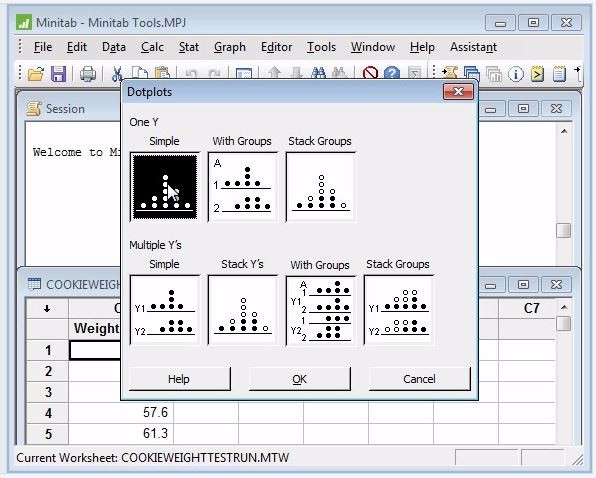The image size is (596, 478).
Task: Click the worksheet data direction arrow cell
Action: pyautogui.click(x=47, y=309)
